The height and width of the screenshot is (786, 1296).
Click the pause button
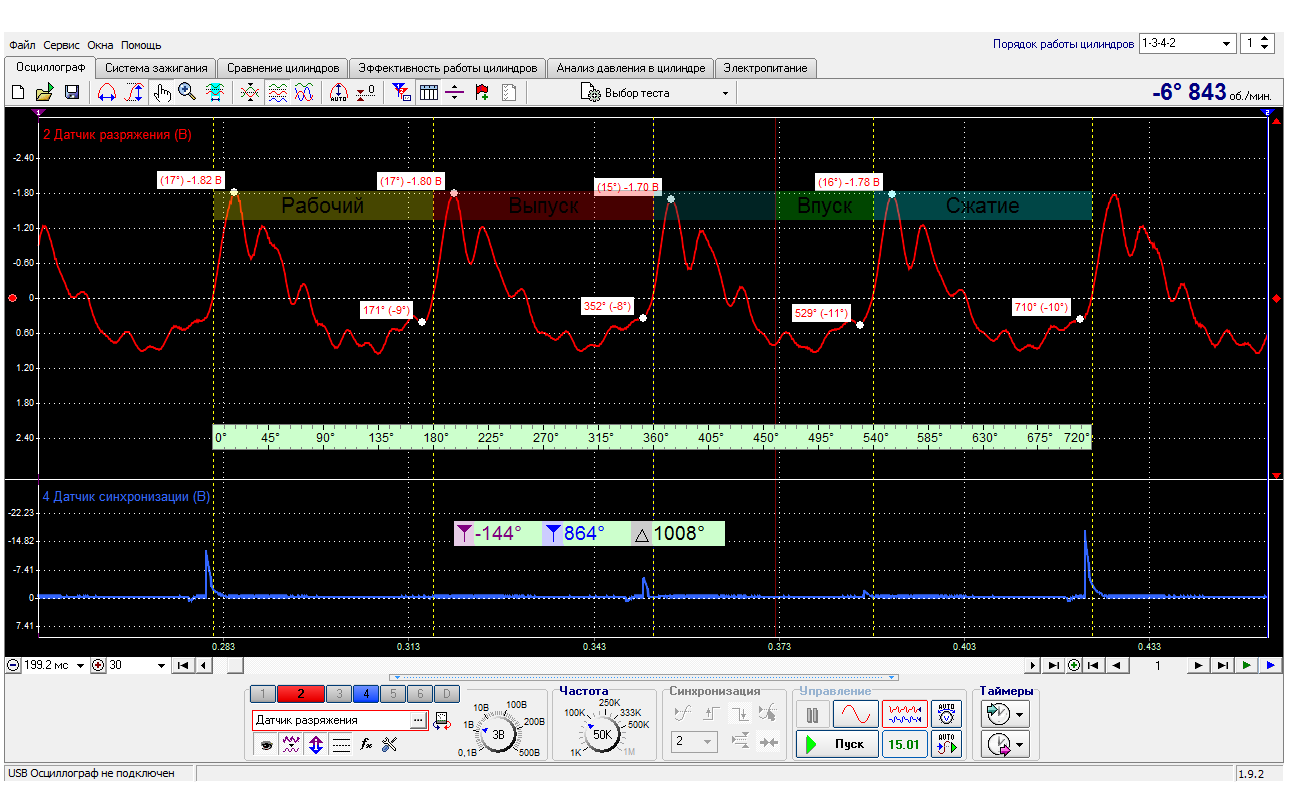coord(813,714)
